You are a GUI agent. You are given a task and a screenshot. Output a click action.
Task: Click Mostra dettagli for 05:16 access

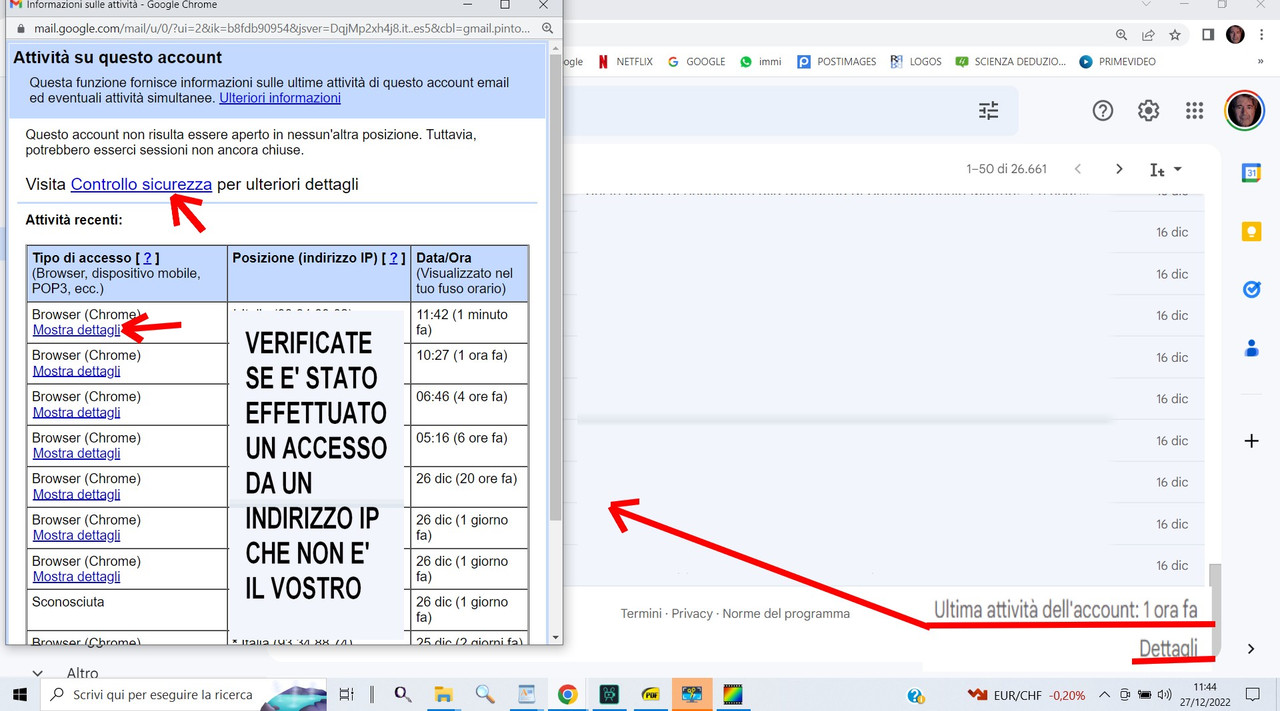76,453
